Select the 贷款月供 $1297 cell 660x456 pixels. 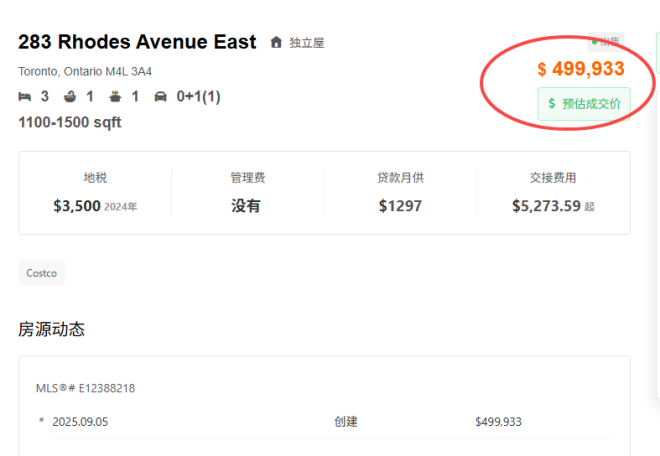coord(400,193)
